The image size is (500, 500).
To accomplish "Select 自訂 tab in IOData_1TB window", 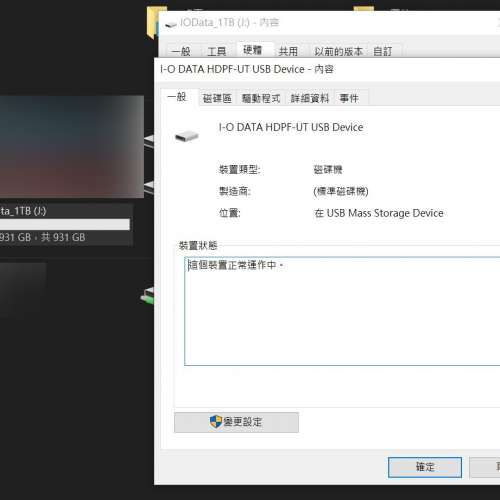I will [x=383, y=51].
